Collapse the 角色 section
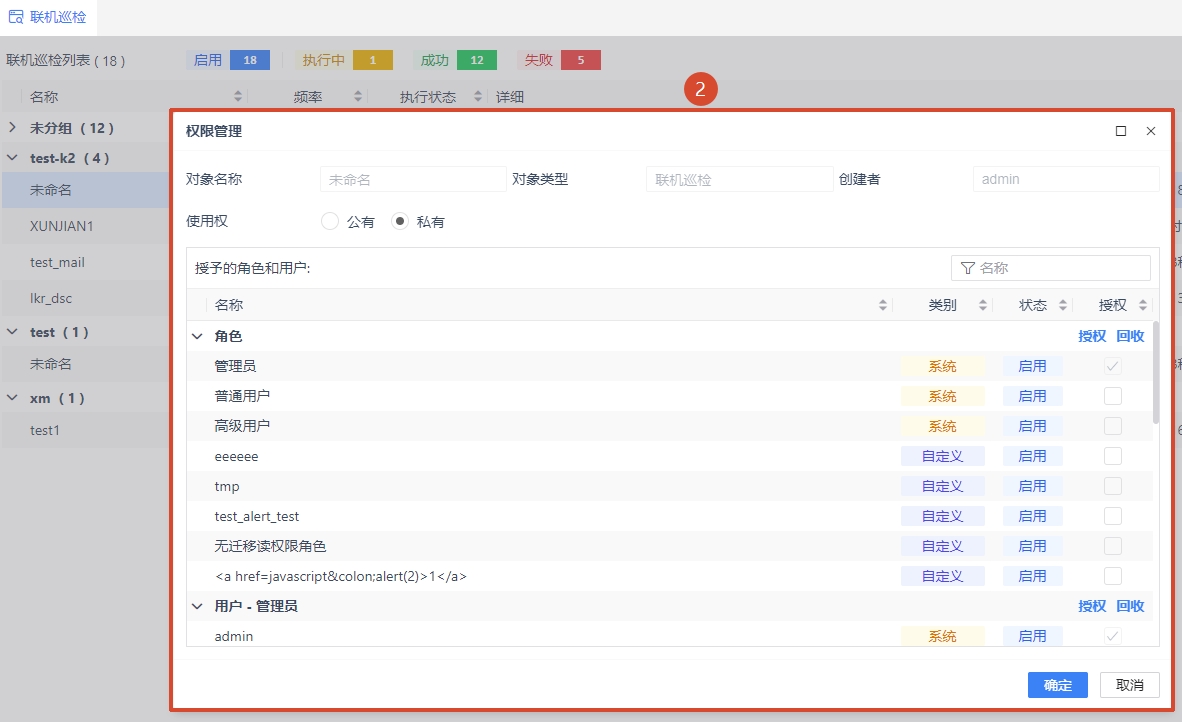Screen dimensions: 1182x722 pos(198,336)
